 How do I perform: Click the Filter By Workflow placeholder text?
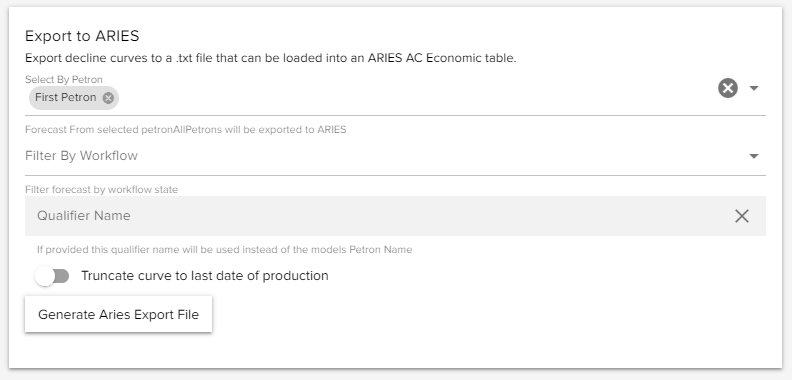point(81,156)
